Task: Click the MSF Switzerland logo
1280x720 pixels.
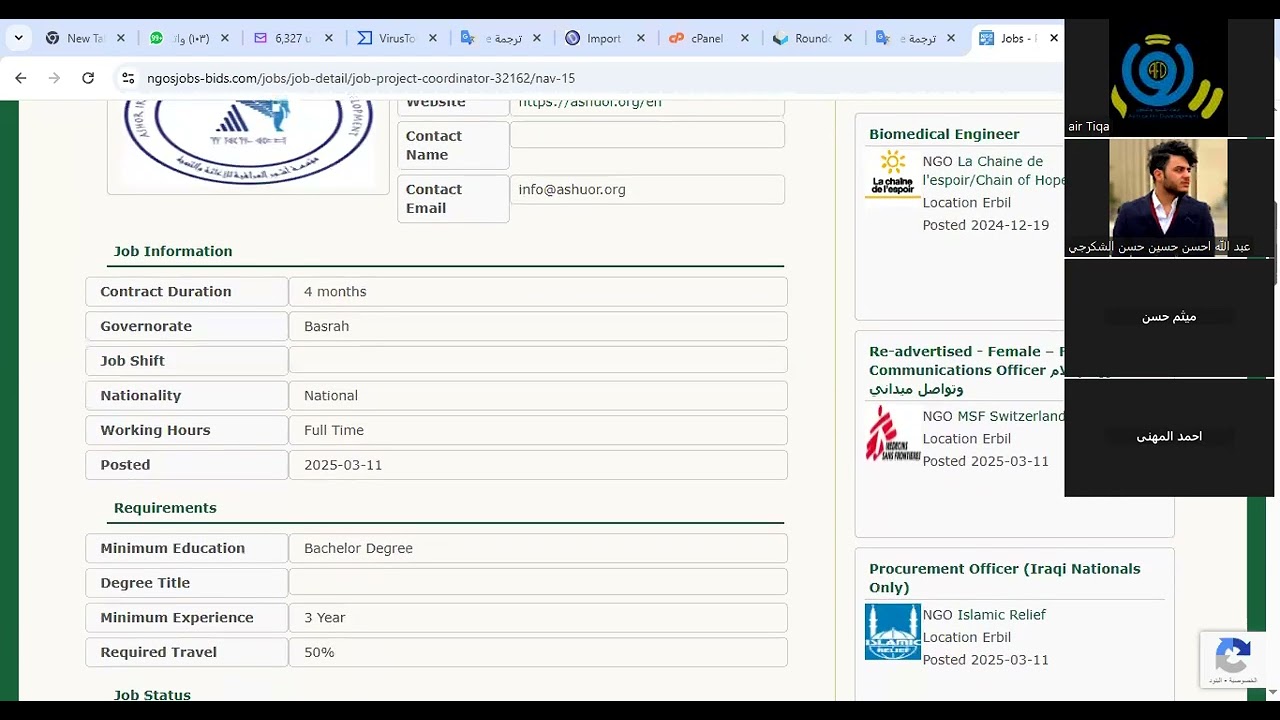Action: coord(892,433)
